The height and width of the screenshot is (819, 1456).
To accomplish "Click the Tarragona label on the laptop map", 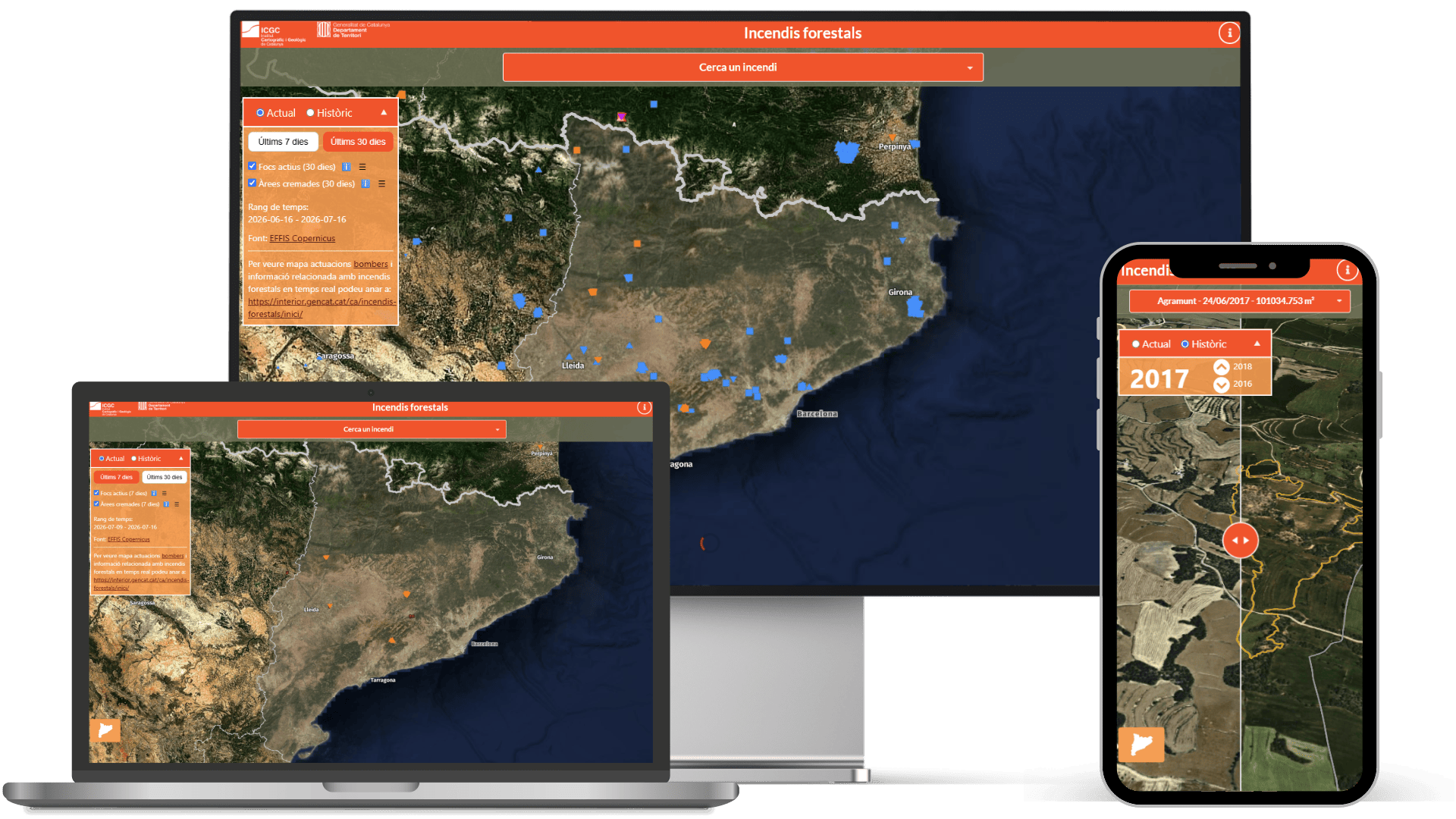I will 383,680.
